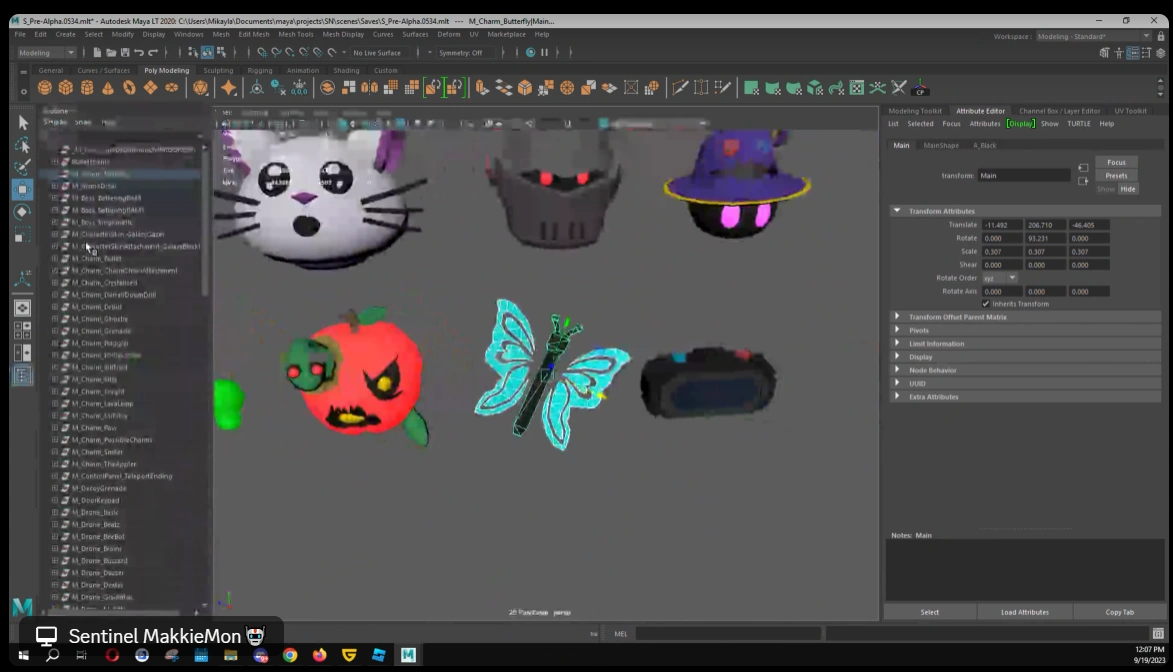Open the Mesh Tools menu

click(295, 34)
